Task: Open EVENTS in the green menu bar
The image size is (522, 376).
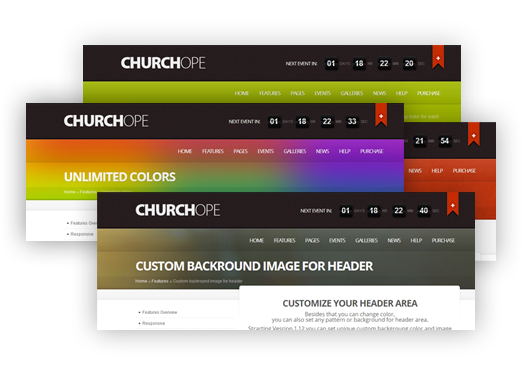Action: coord(323,93)
